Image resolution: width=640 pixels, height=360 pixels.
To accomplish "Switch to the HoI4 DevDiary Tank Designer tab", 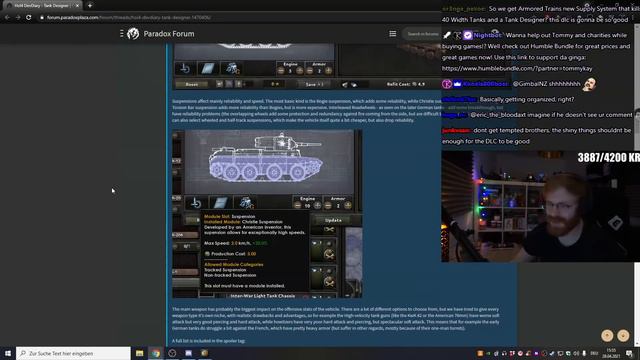I will [41, 6].
